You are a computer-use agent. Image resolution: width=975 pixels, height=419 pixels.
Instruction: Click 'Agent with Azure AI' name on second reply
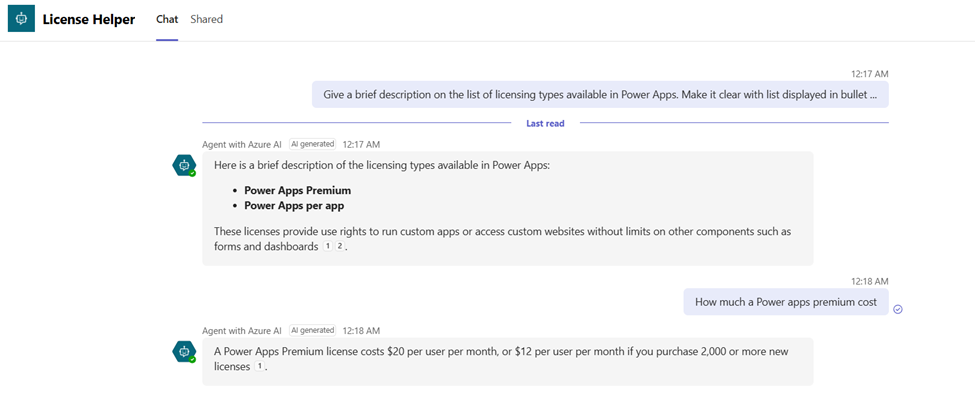(242, 330)
